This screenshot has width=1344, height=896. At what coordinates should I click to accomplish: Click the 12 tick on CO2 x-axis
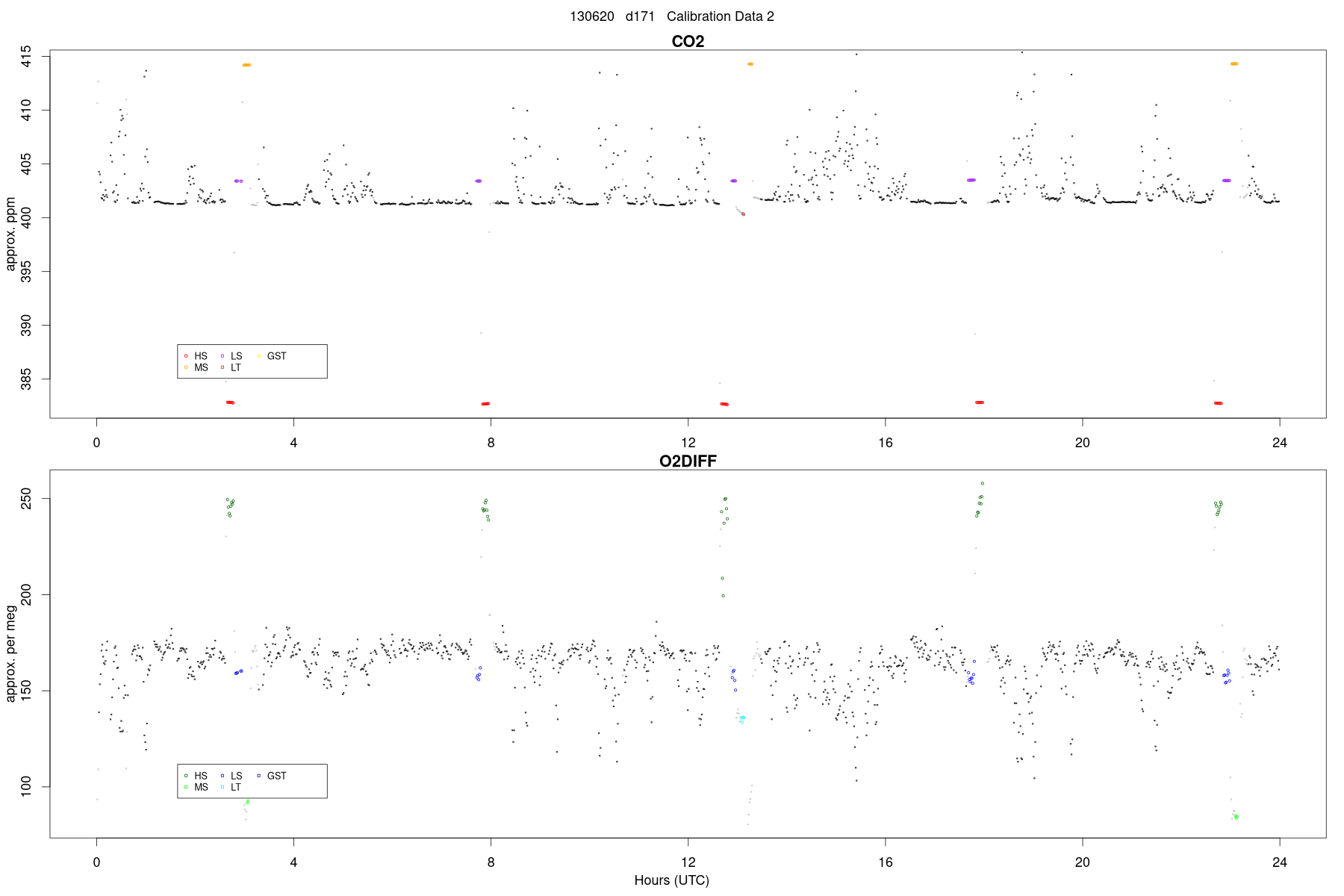[688, 443]
